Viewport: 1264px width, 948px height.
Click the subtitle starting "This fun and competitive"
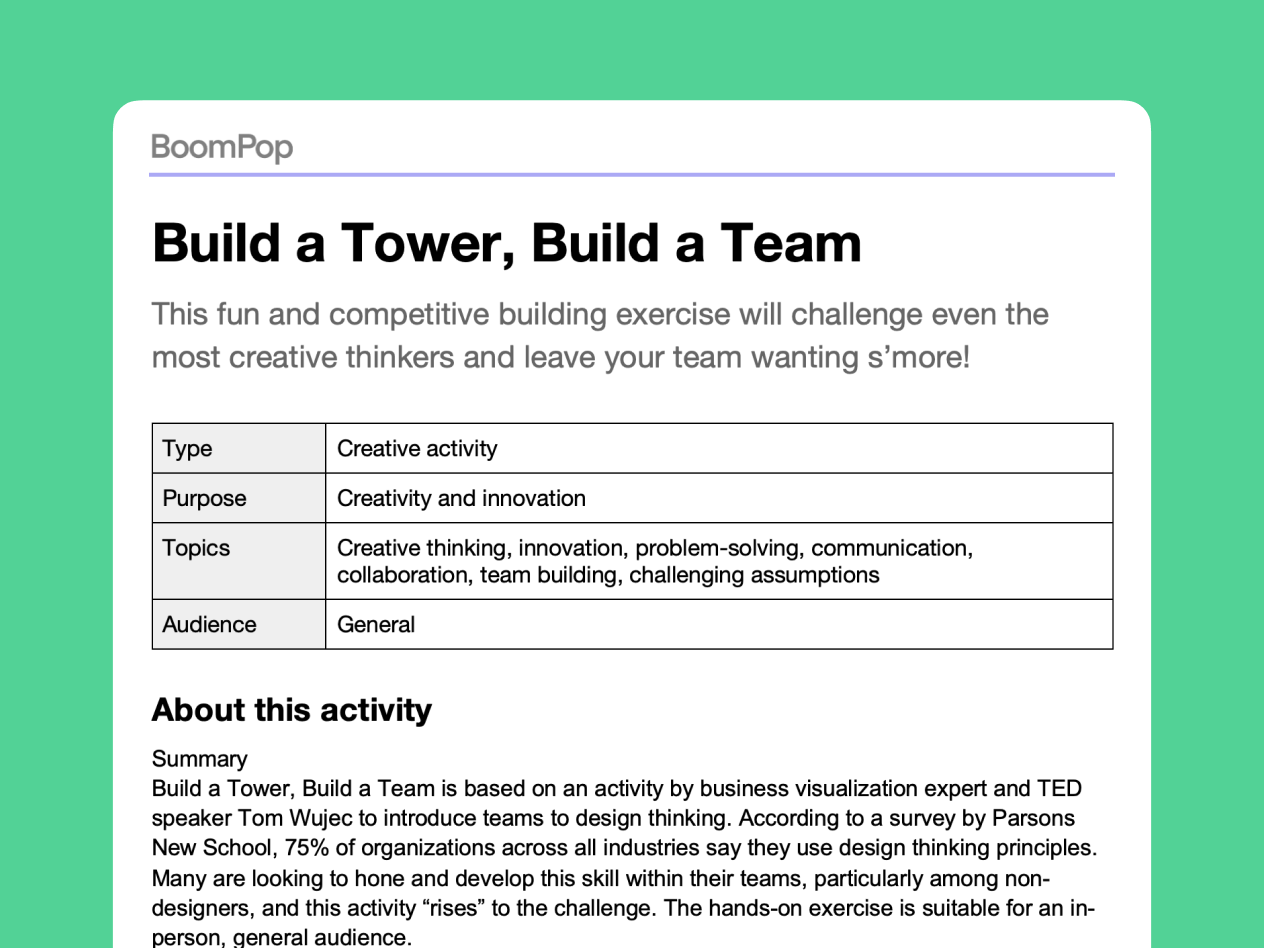[600, 335]
